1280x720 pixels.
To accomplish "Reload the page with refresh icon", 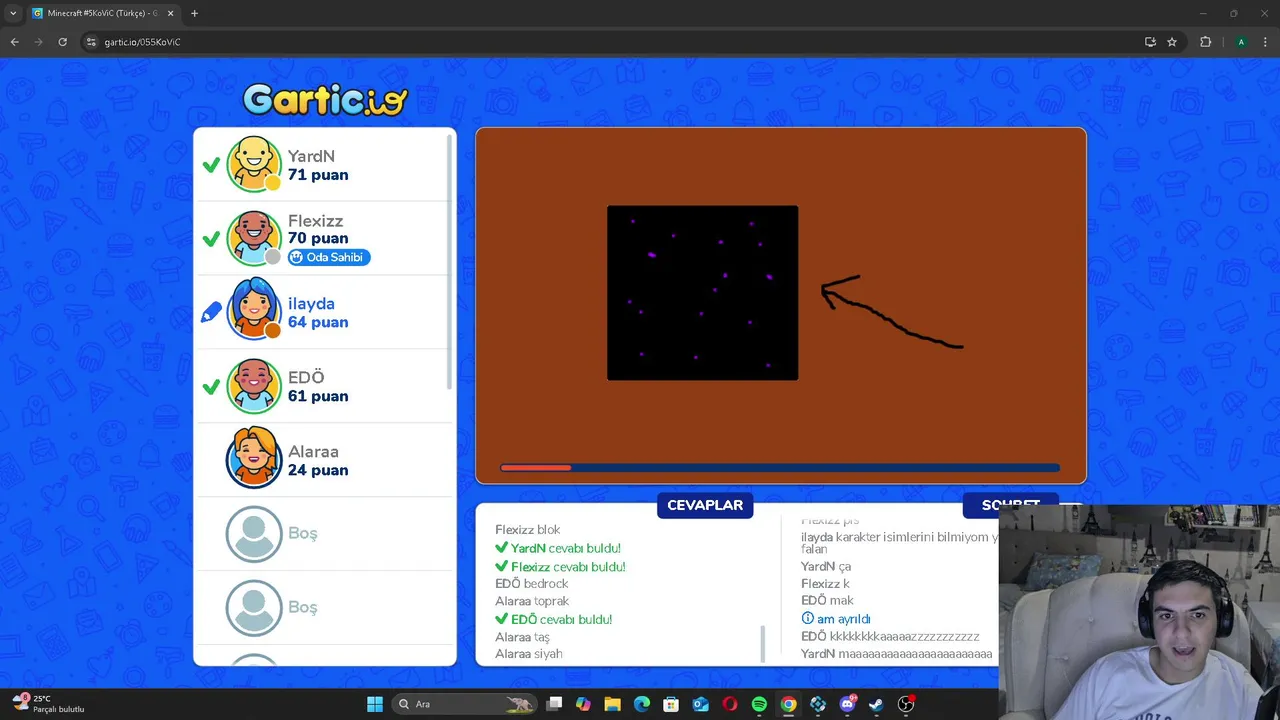I will coord(62,42).
